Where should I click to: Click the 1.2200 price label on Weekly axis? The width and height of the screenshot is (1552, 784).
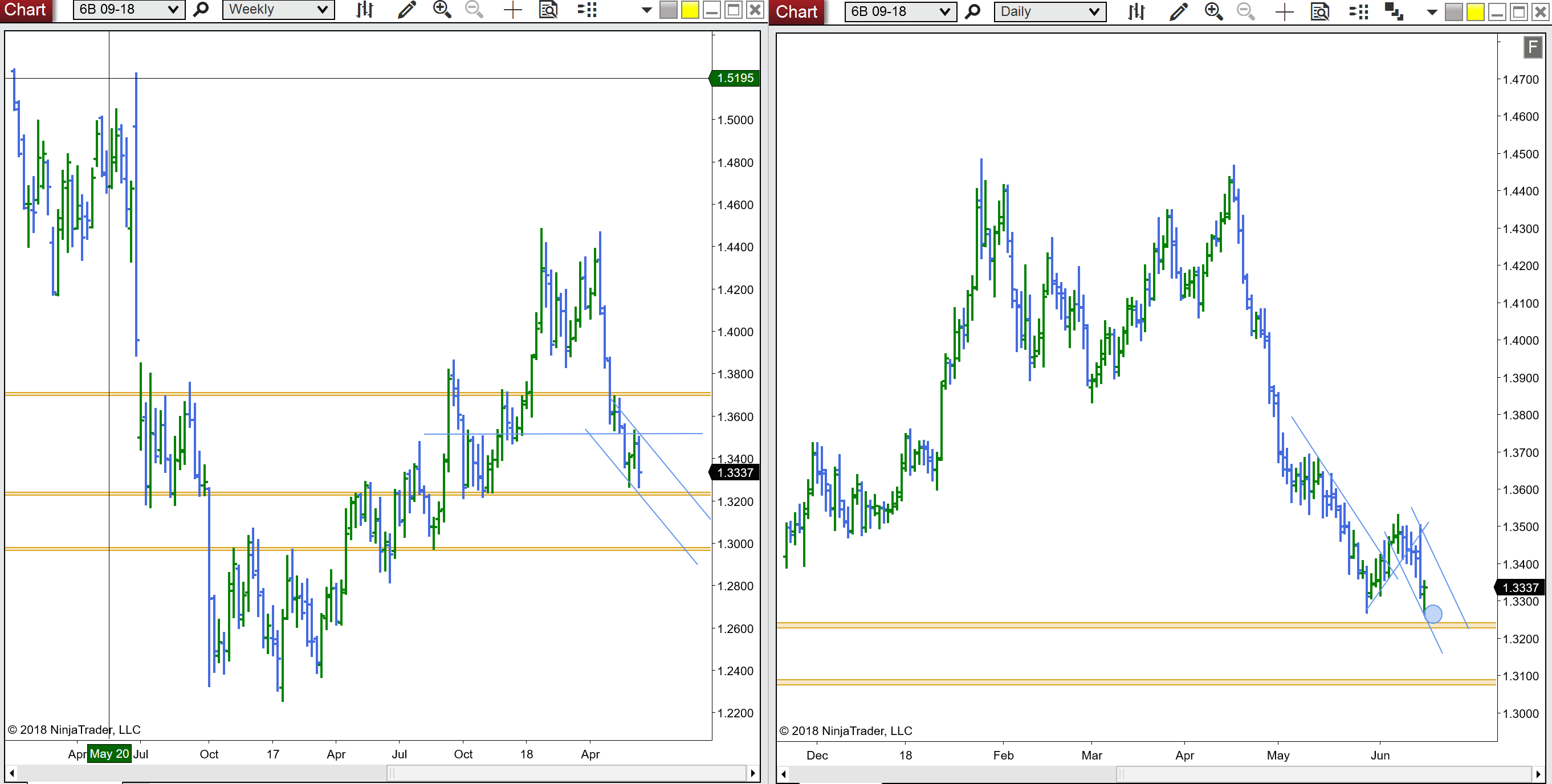point(735,713)
